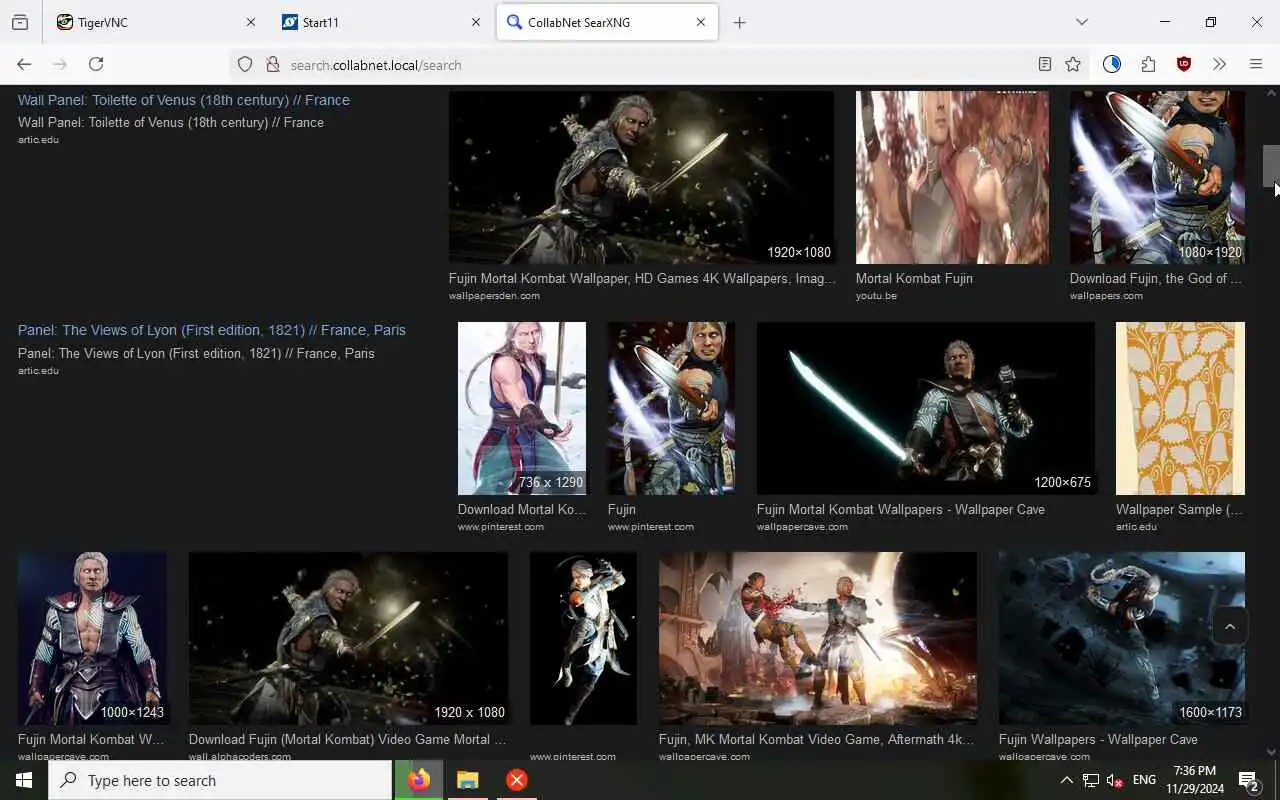Open Panel The Views of Lyon link
1280x800 pixels.
point(212,330)
